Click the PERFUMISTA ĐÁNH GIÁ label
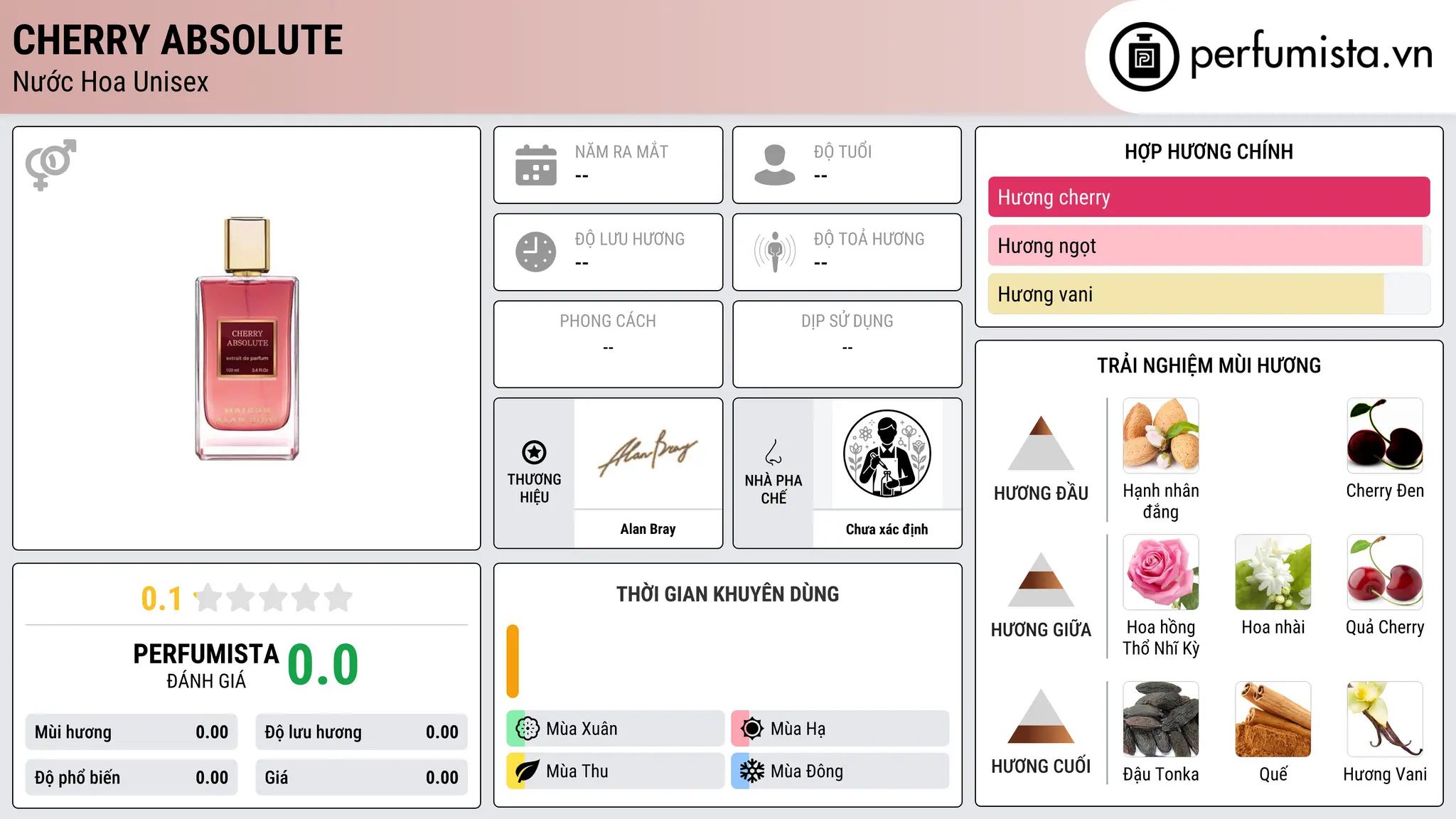Image resolution: width=1456 pixels, height=819 pixels. coord(206,665)
